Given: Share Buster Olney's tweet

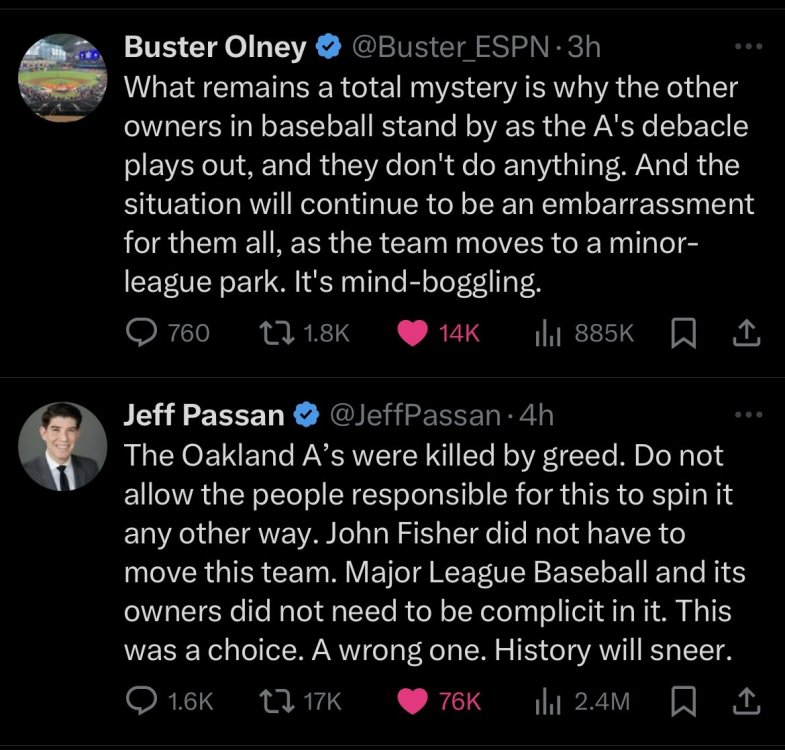Looking at the screenshot, I should (x=746, y=333).
